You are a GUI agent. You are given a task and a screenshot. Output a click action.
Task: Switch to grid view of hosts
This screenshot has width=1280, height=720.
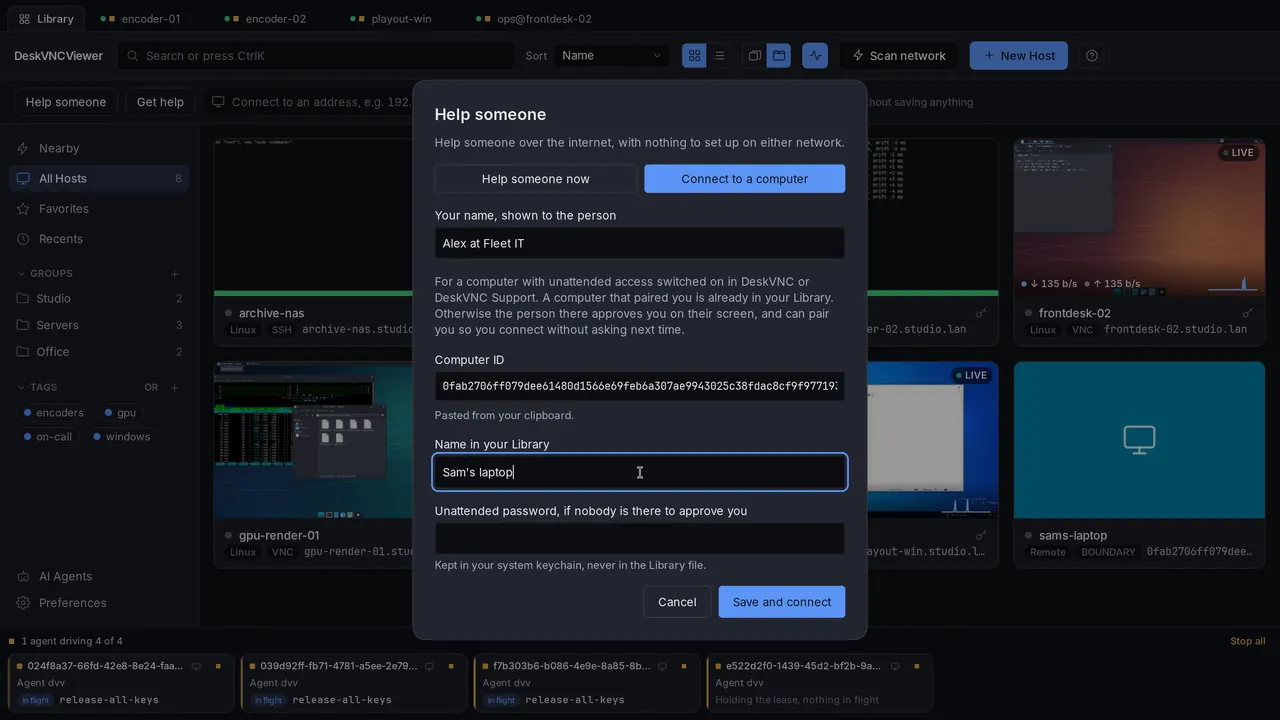pos(694,56)
